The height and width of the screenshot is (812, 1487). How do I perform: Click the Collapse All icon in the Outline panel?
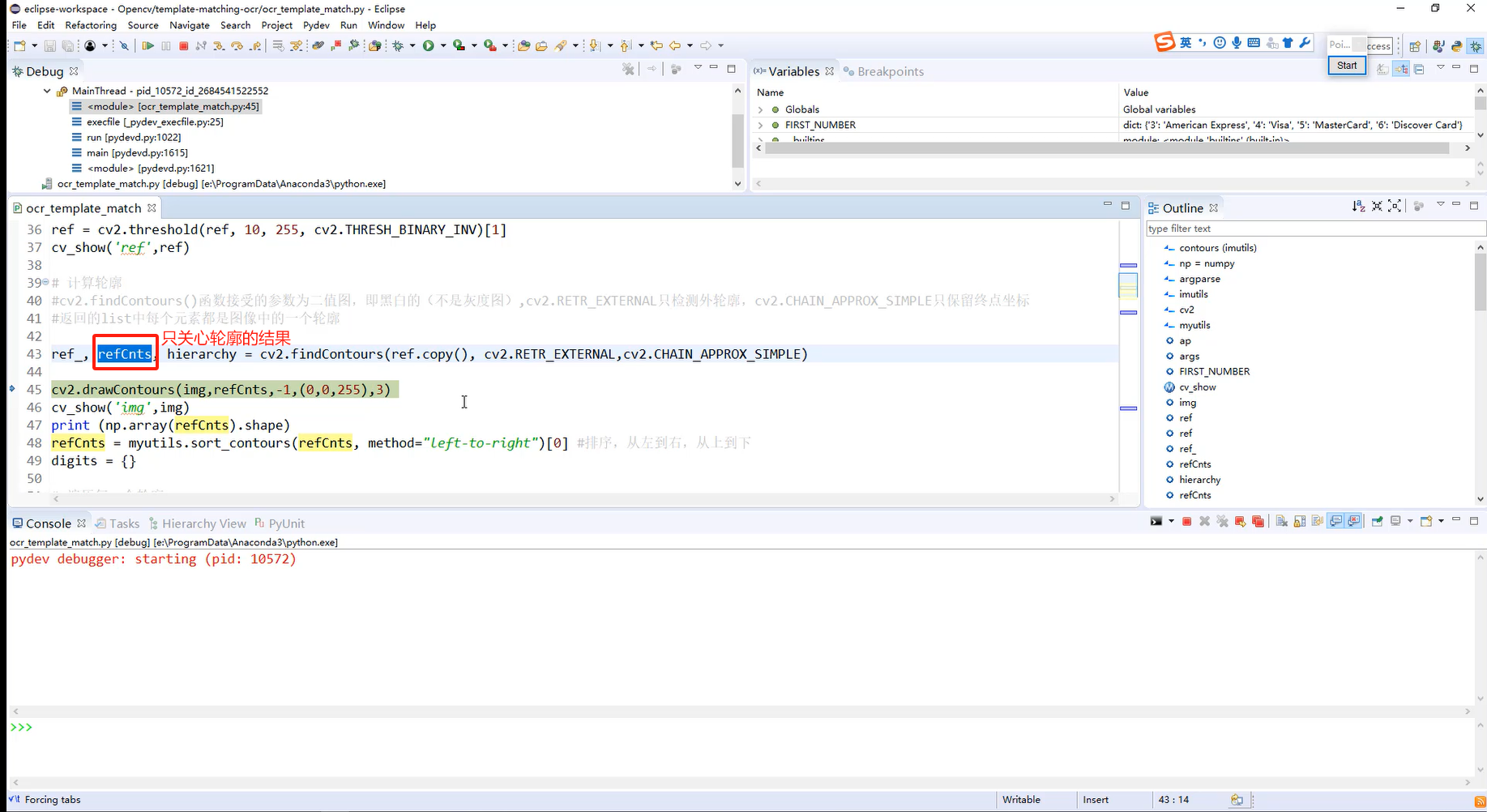1377,207
